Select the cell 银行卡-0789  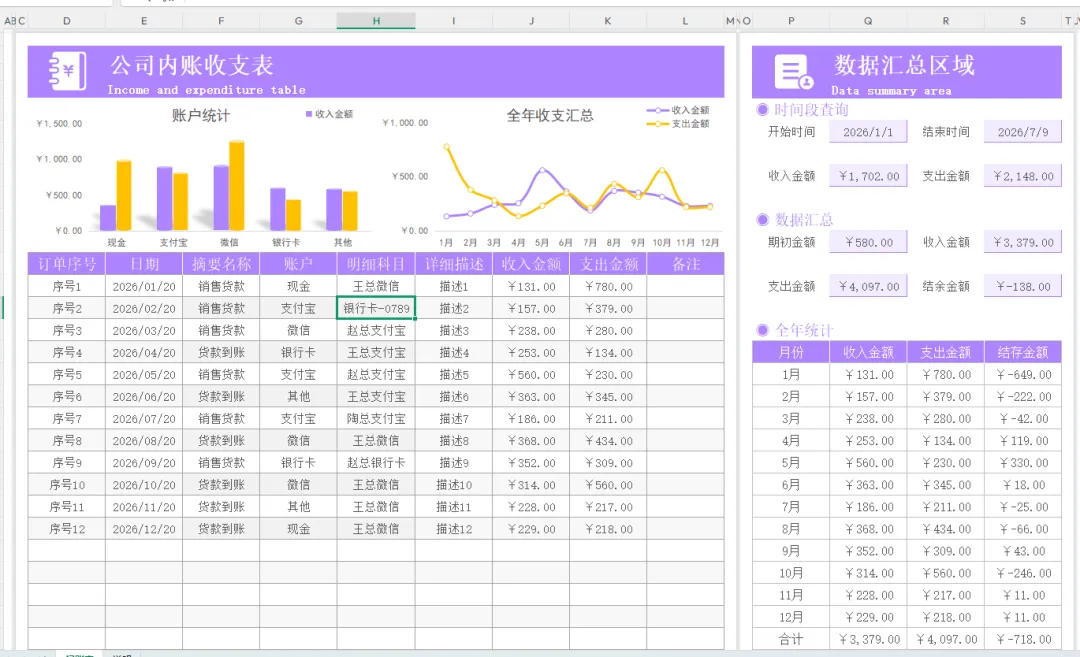pos(376,309)
